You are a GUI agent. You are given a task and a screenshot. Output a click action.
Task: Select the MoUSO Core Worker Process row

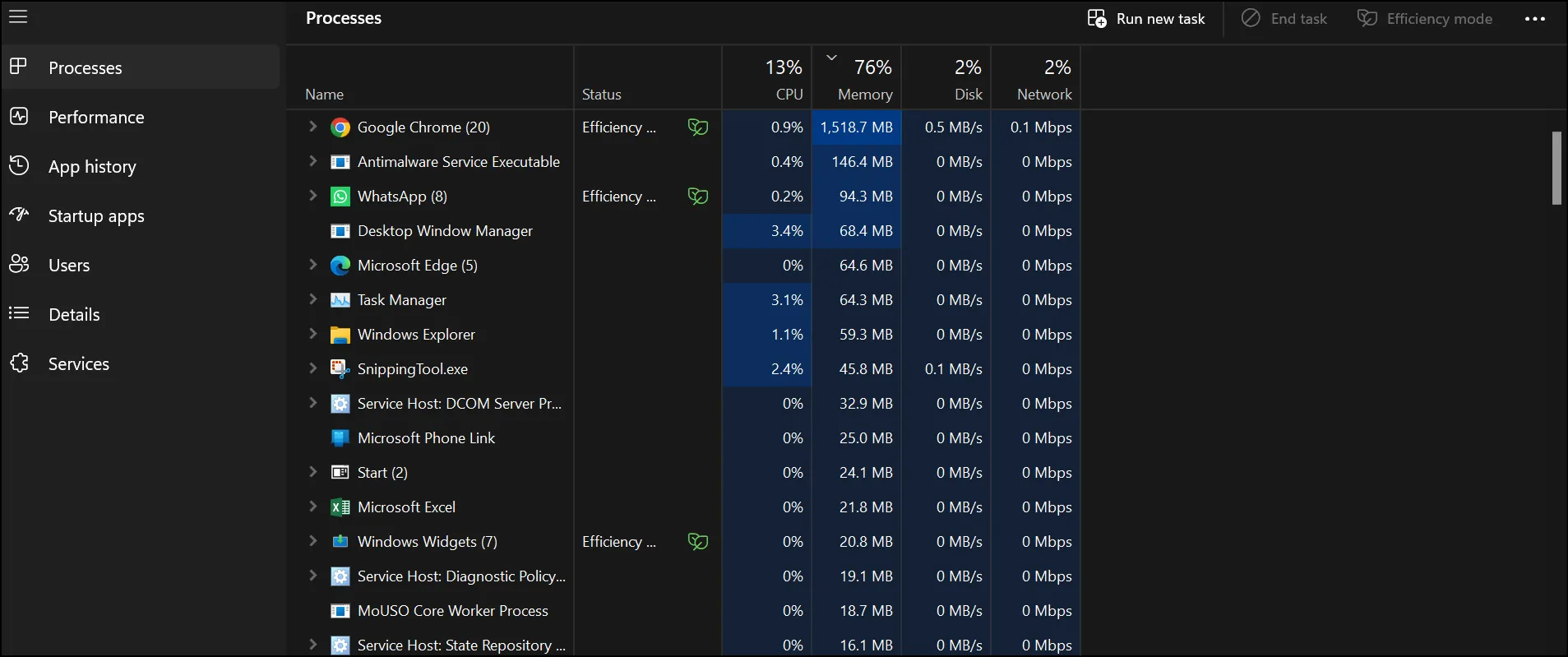[683, 611]
